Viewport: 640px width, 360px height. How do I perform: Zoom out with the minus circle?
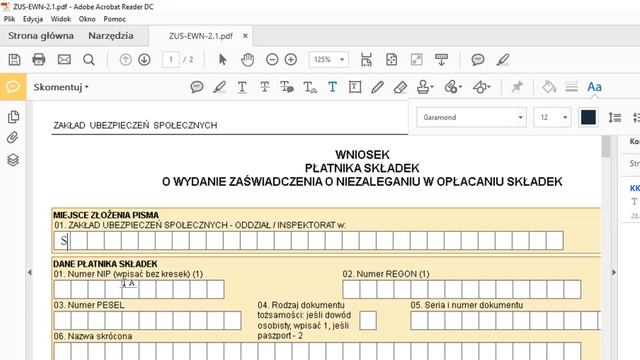272,60
